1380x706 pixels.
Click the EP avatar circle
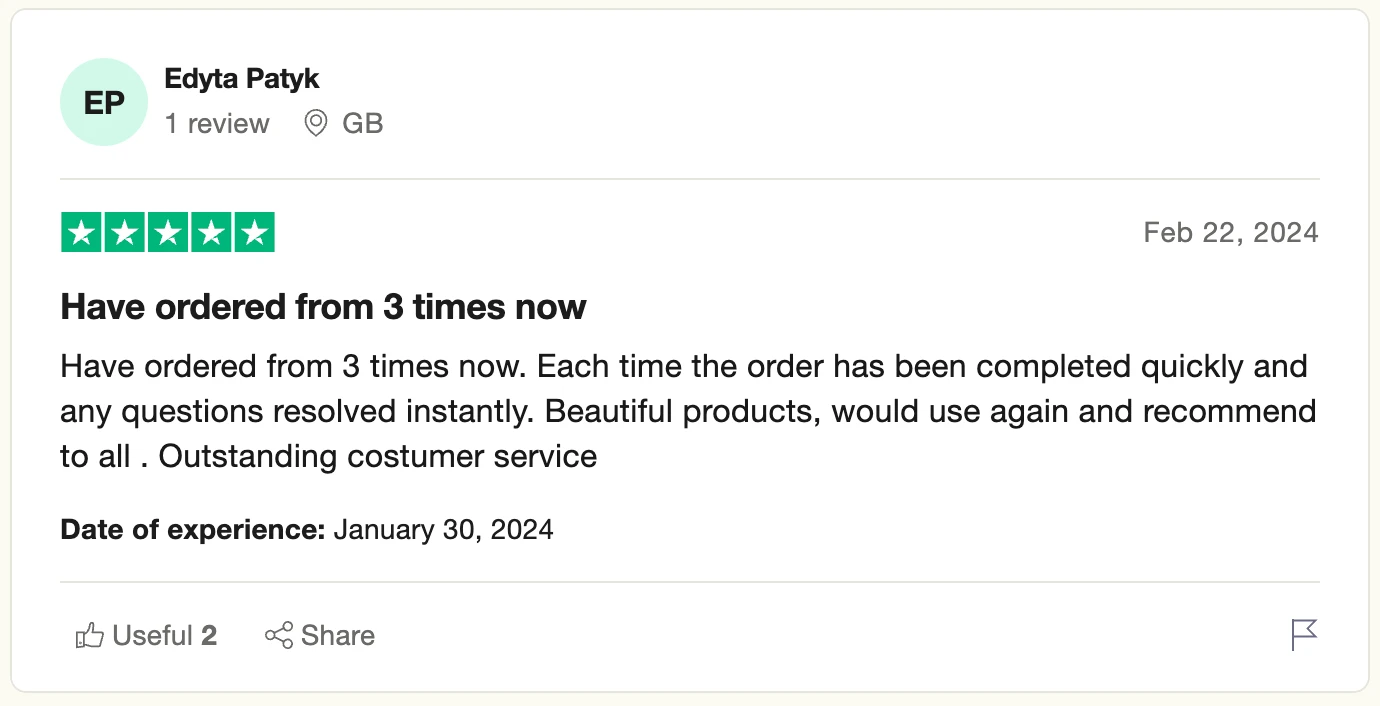pyautogui.click(x=104, y=102)
